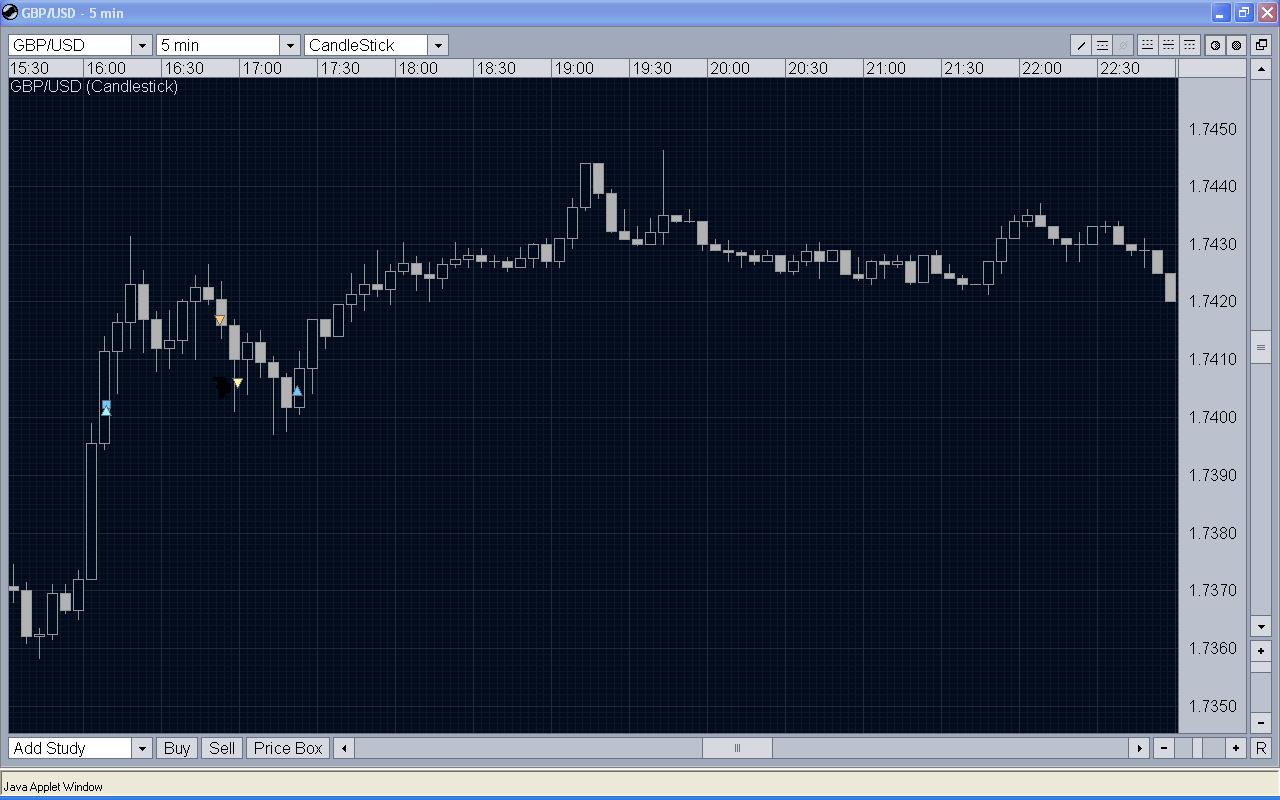
Task: Click the detach chart window icon
Action: click(1261, 45)
